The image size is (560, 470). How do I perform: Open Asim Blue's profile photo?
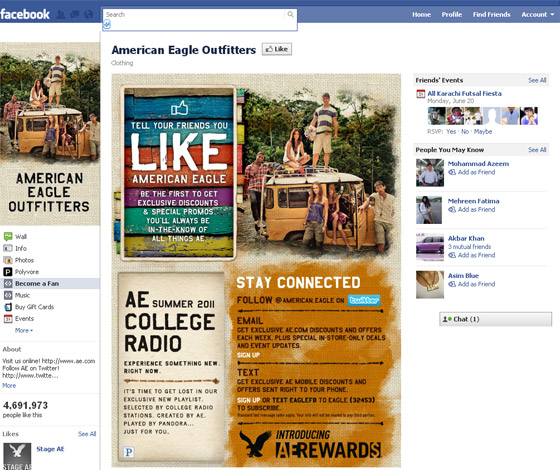pyautogui.click(x=430, y=285)
